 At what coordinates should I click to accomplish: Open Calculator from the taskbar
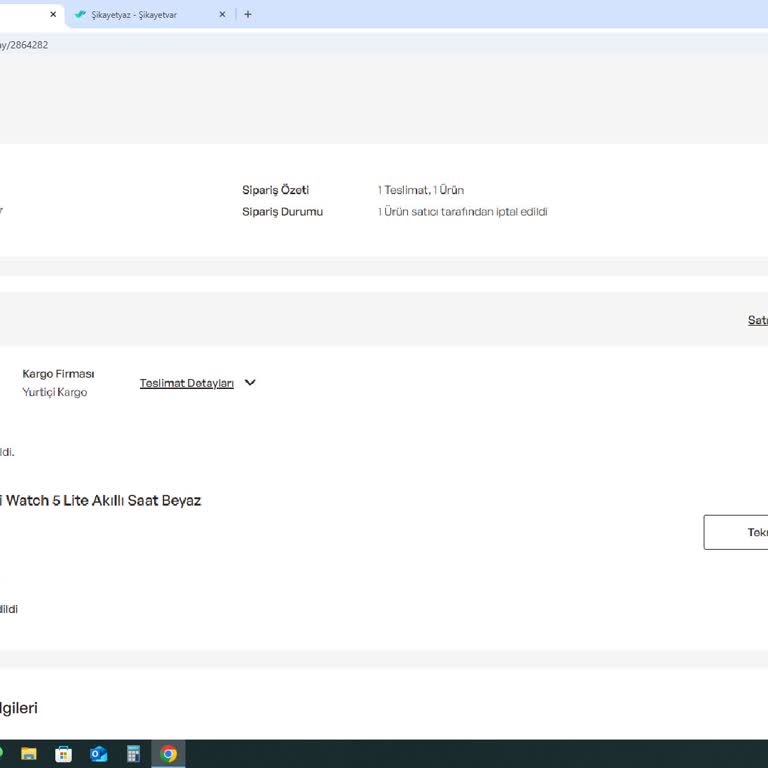click(133, 754)
